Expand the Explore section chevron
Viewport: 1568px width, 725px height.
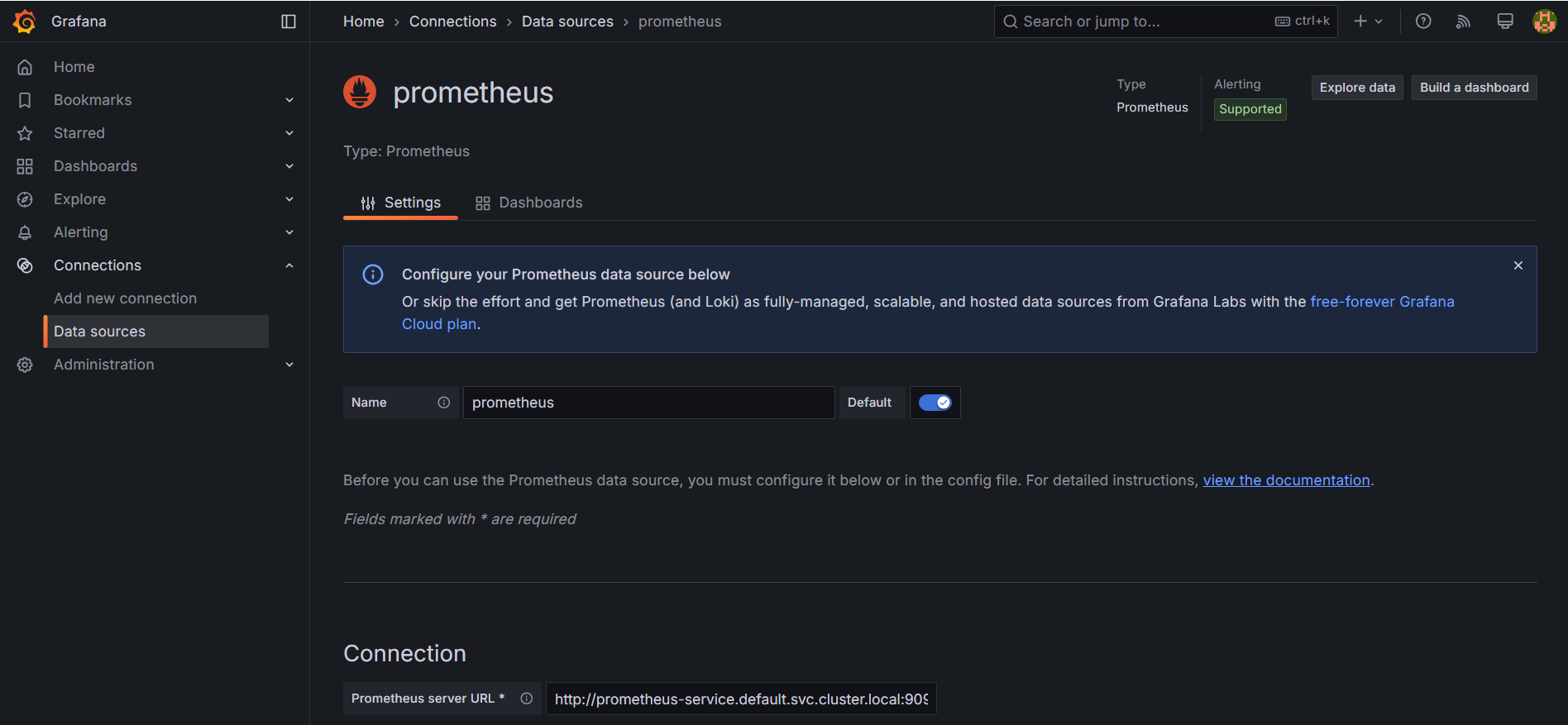click(x=289, y=199)
